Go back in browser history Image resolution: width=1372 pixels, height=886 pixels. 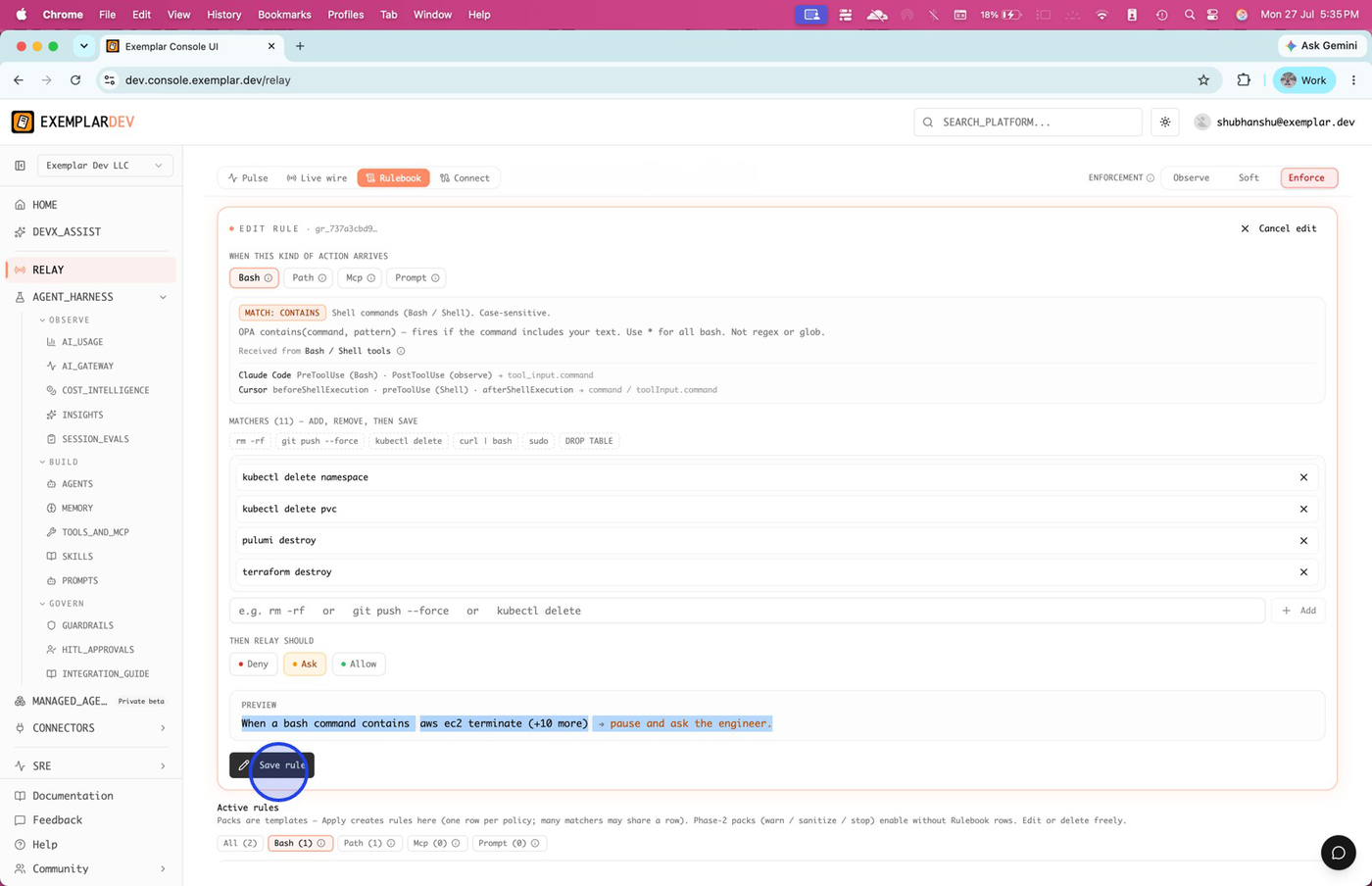(19, 80)
